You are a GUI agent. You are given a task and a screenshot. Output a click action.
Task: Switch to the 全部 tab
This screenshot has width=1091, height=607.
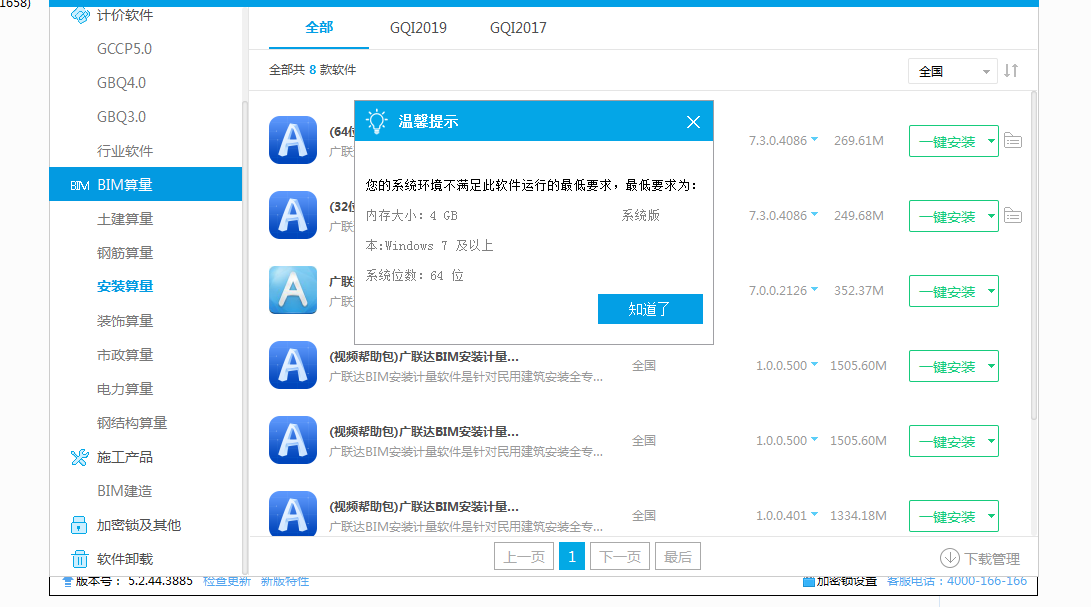pos(319,28)
